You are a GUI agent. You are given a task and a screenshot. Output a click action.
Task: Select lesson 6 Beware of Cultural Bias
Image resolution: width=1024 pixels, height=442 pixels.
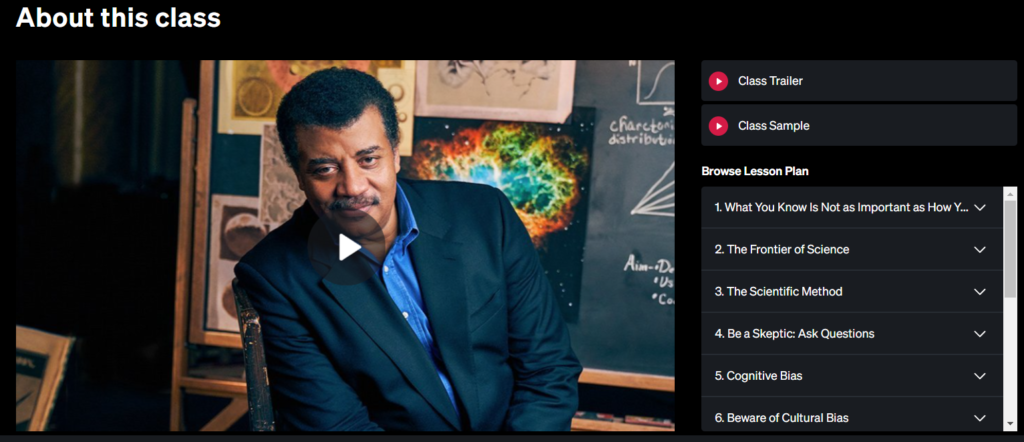coord(782,418)
